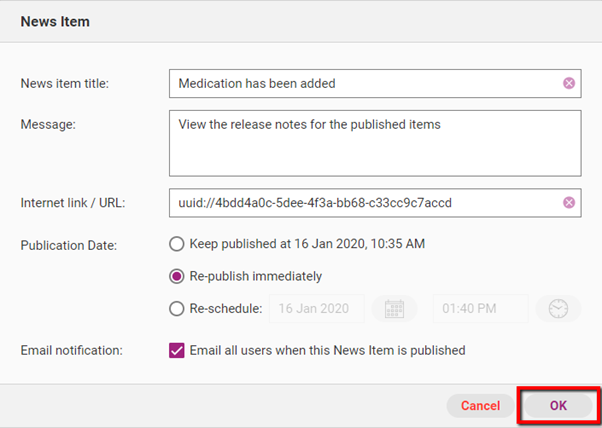The height and width of the screenshot is (428, 602).
Task: Click the 16 Jan 2020 date field
Action: coord(315,309)
